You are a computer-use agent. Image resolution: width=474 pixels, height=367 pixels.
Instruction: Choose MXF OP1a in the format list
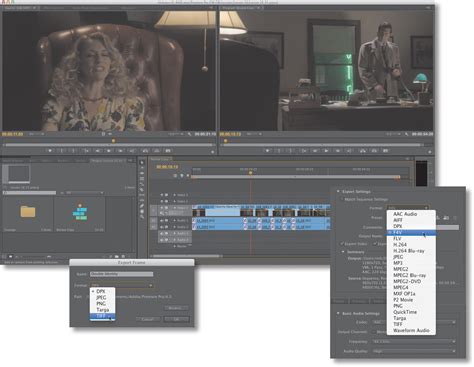pos(411,294)
